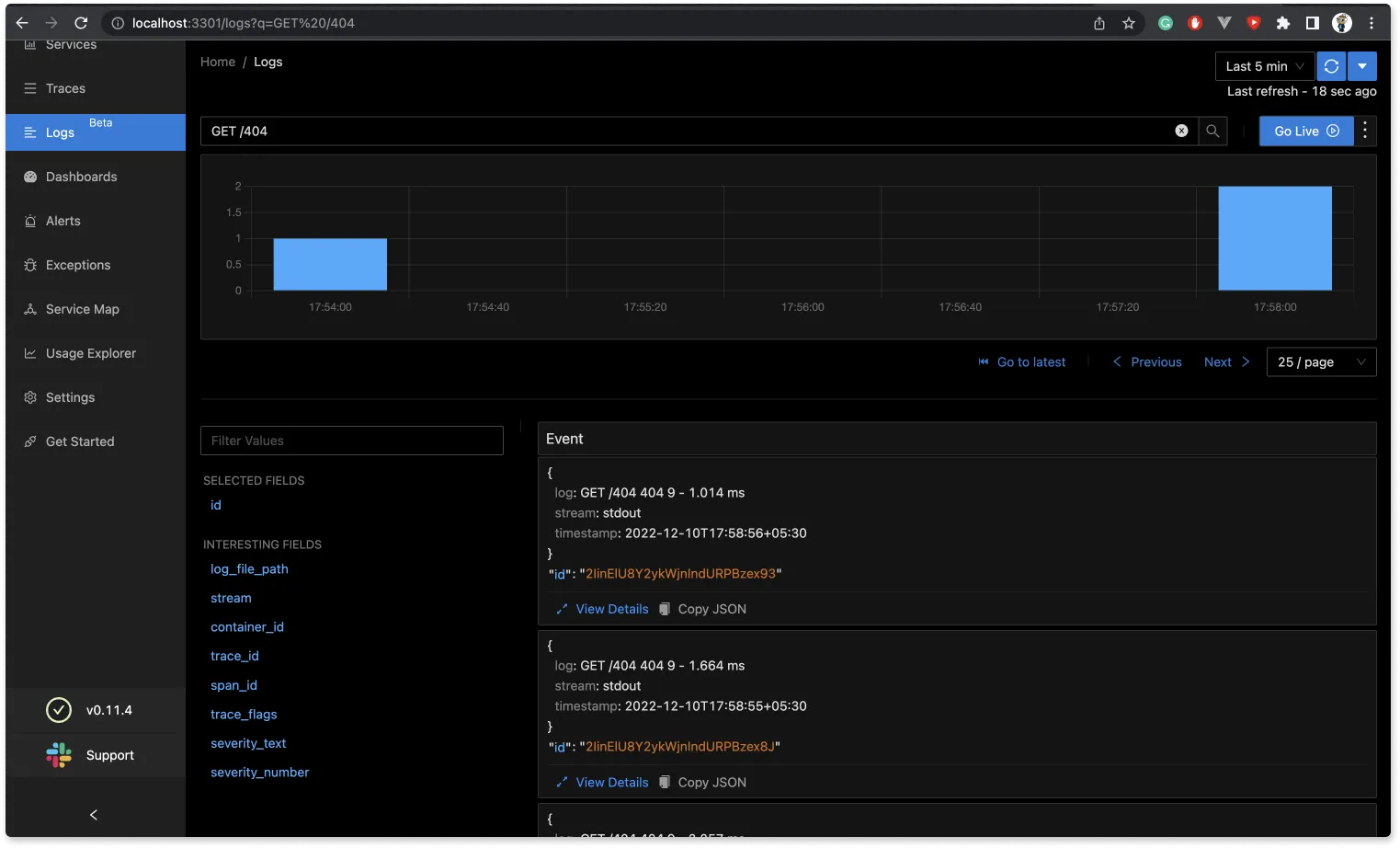This screenshot has height=848, width=1400.
Task: Start live tail with Go Live
Action: coord(1306,131)
